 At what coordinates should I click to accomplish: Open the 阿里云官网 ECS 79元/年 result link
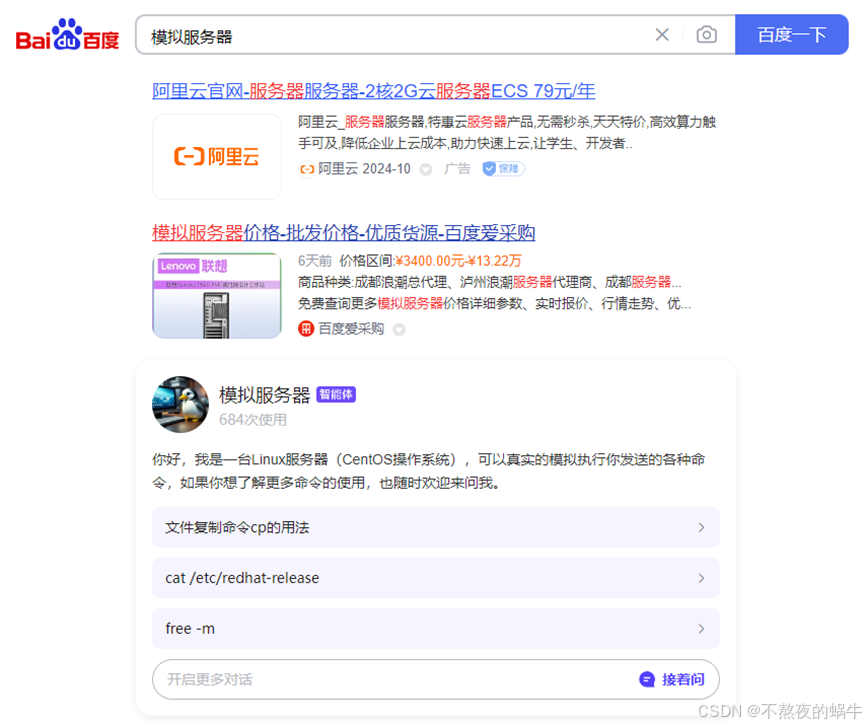(373, 91)
